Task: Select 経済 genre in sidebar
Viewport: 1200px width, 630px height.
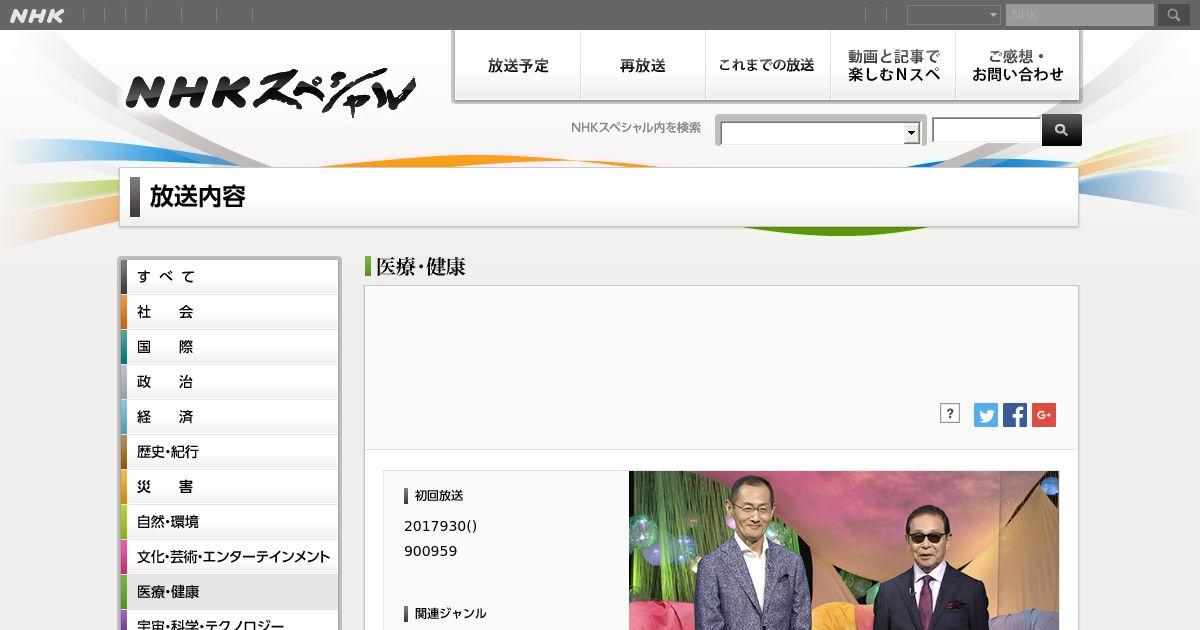Action: (230, 417)
